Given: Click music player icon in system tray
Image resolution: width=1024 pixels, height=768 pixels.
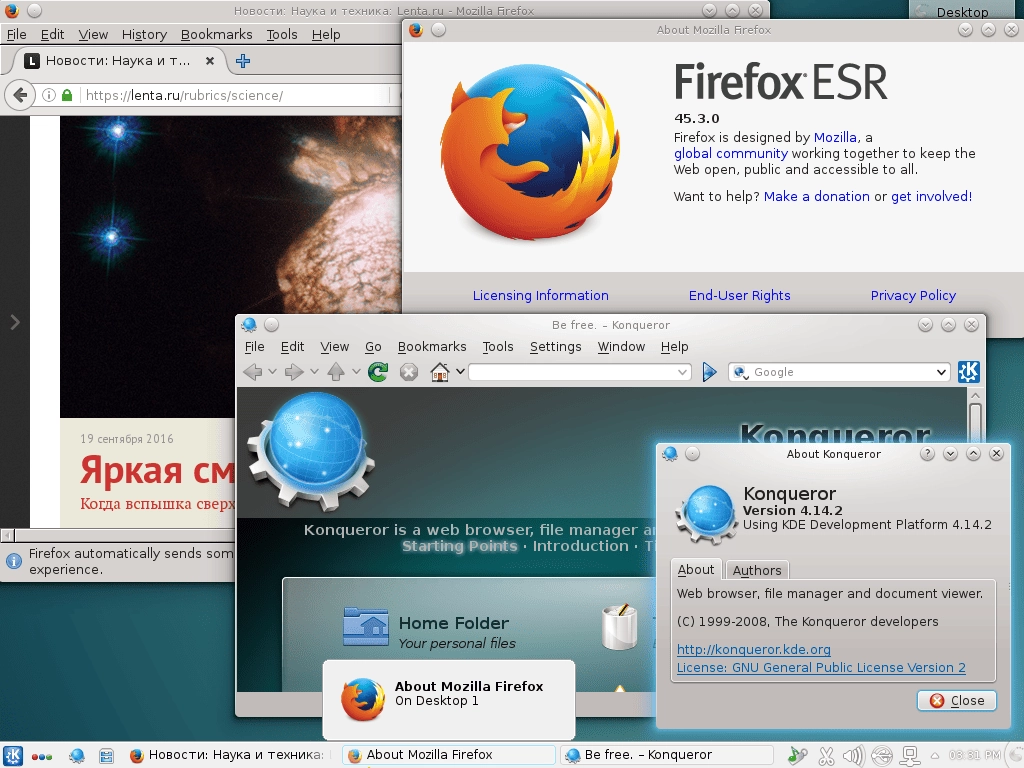Looking at the screenshot, I should click(x=797, y=756).
